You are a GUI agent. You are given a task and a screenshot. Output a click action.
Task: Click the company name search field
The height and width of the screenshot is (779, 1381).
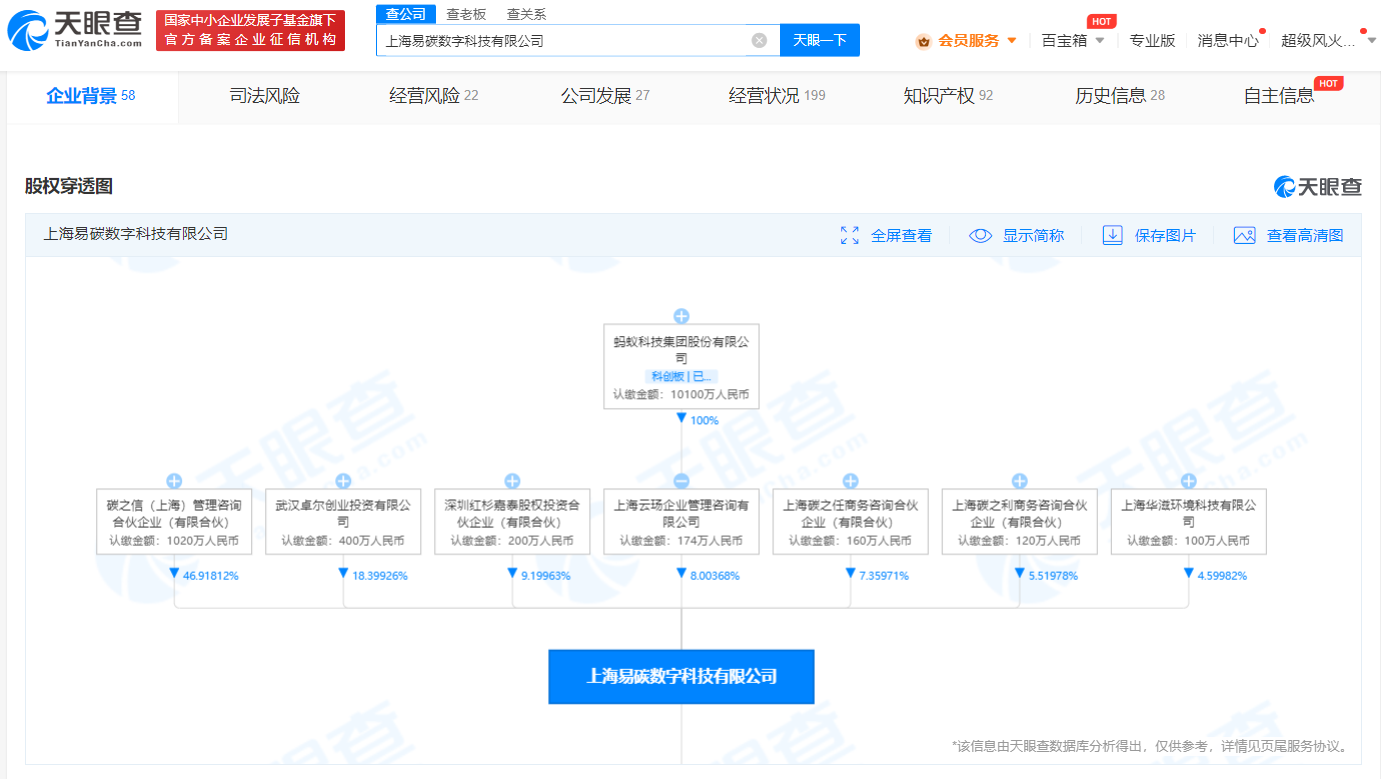[560, 41]
